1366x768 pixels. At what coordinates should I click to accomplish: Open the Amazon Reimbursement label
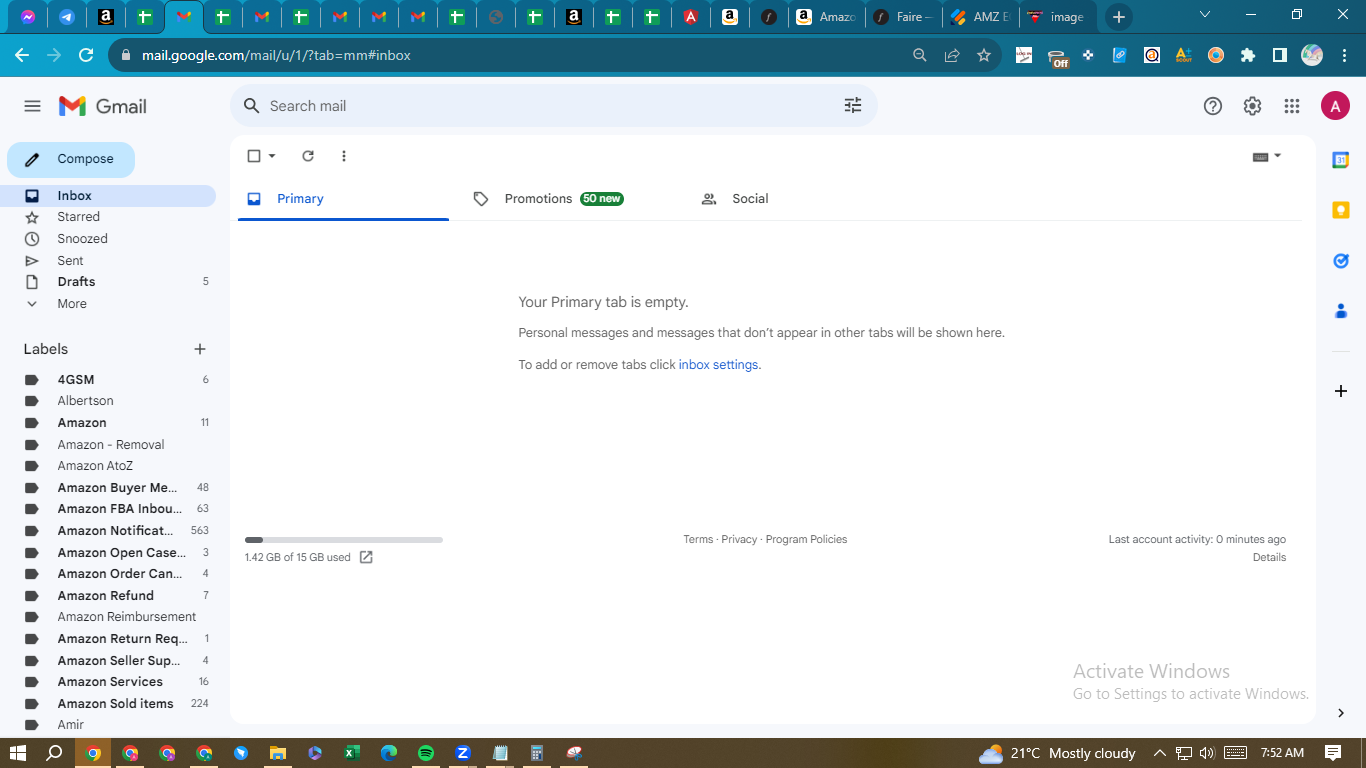[x=127, y=617]
